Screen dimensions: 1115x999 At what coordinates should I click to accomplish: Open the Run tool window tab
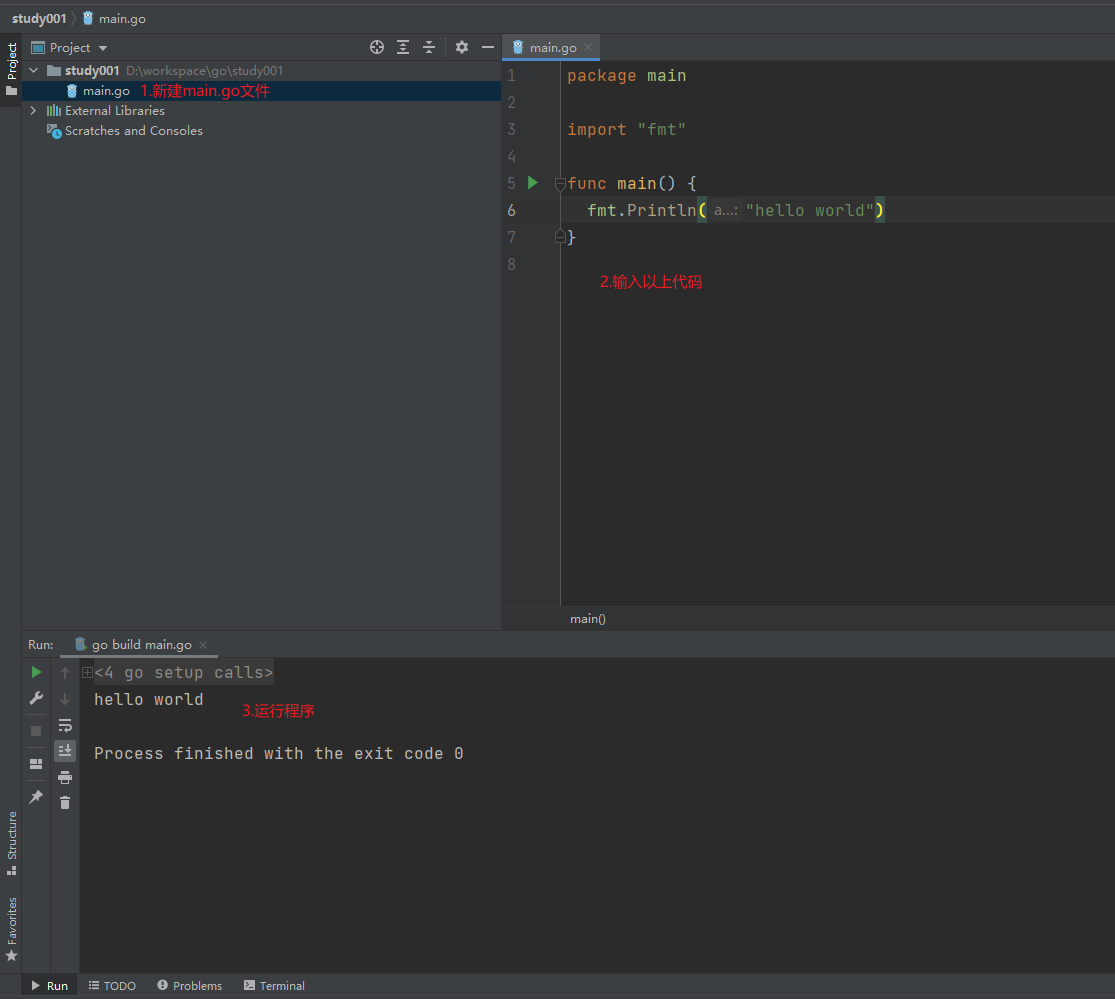(50, 985)
